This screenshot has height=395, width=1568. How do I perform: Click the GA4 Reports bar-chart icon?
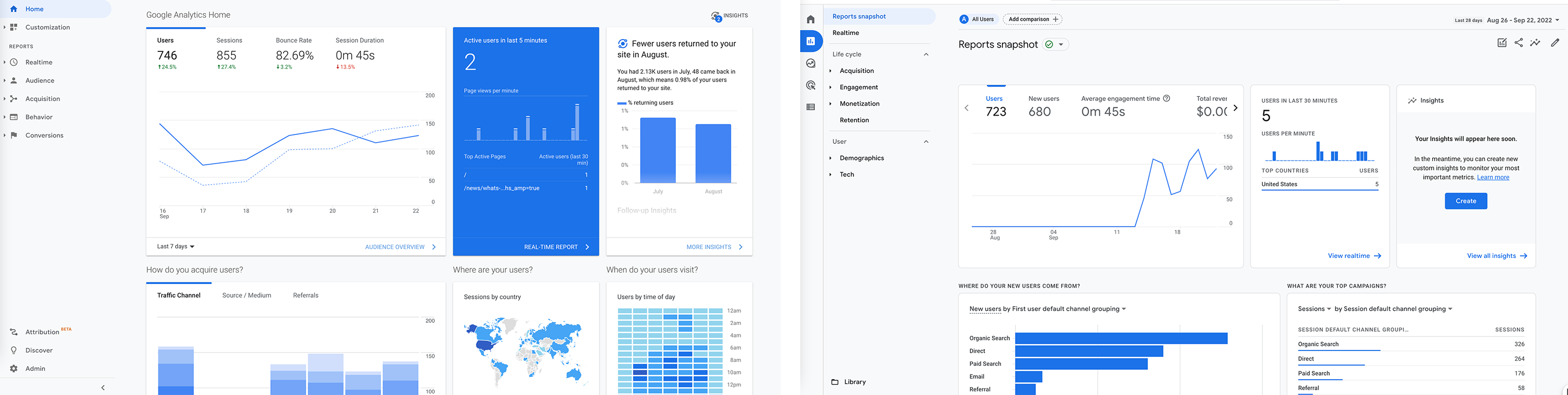pos(811,41)
